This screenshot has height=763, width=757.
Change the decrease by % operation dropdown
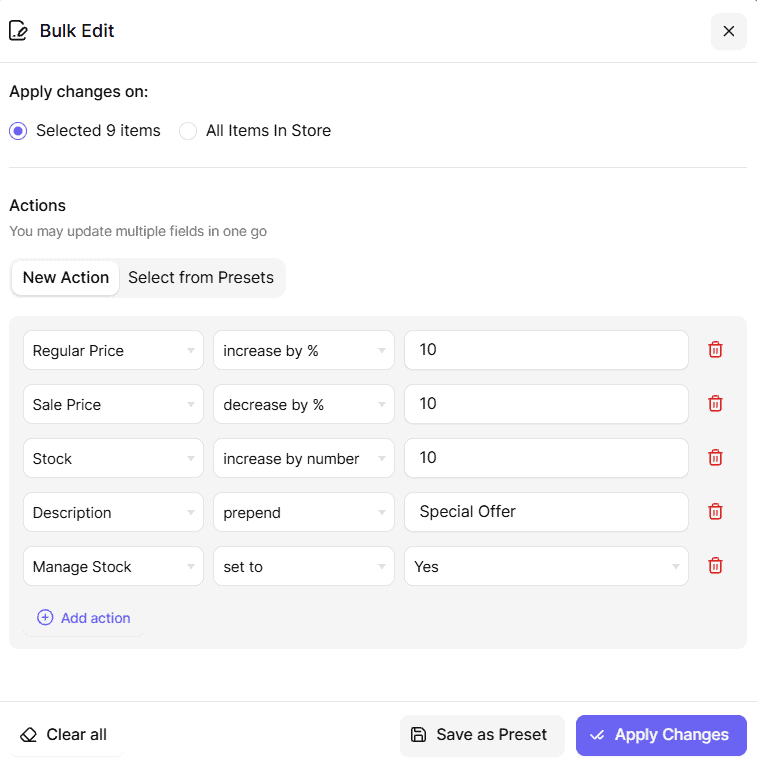coord(304,404)
